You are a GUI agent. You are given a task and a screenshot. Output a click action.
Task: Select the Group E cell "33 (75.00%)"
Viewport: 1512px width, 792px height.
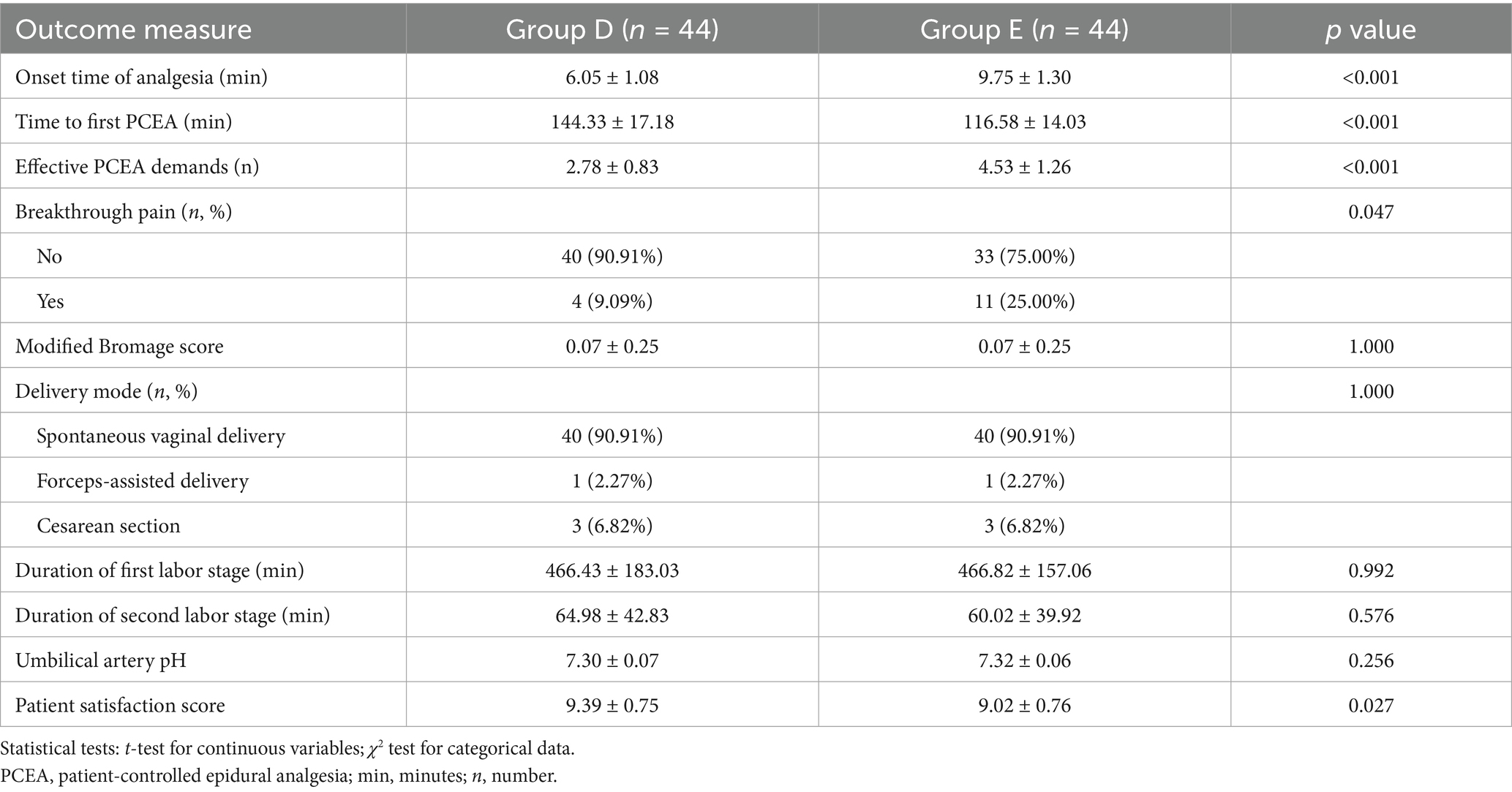[x=1024, y=257]
